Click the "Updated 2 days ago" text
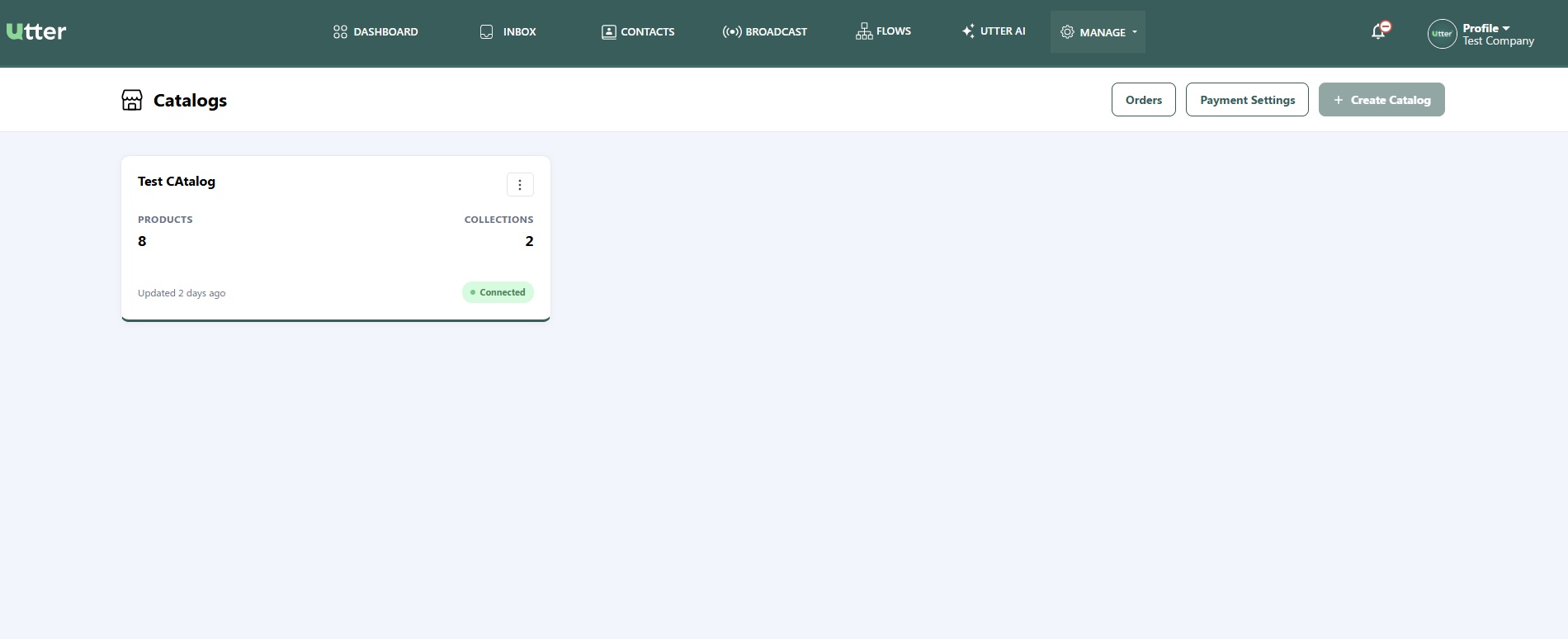1568x639 pixels. tap(182, 293)
